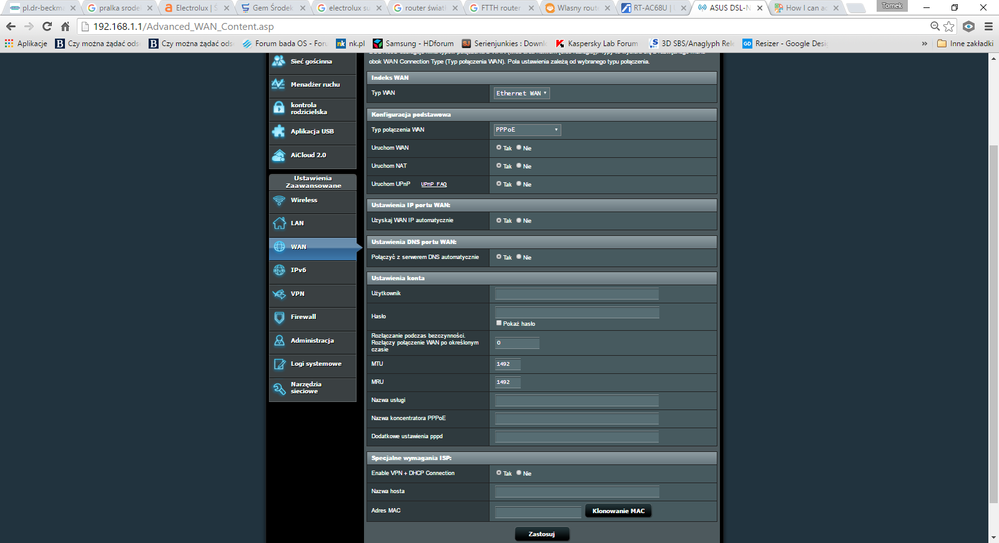Open the Firewall shield icon
999x543 pixels.
click(x=279, y=317)
